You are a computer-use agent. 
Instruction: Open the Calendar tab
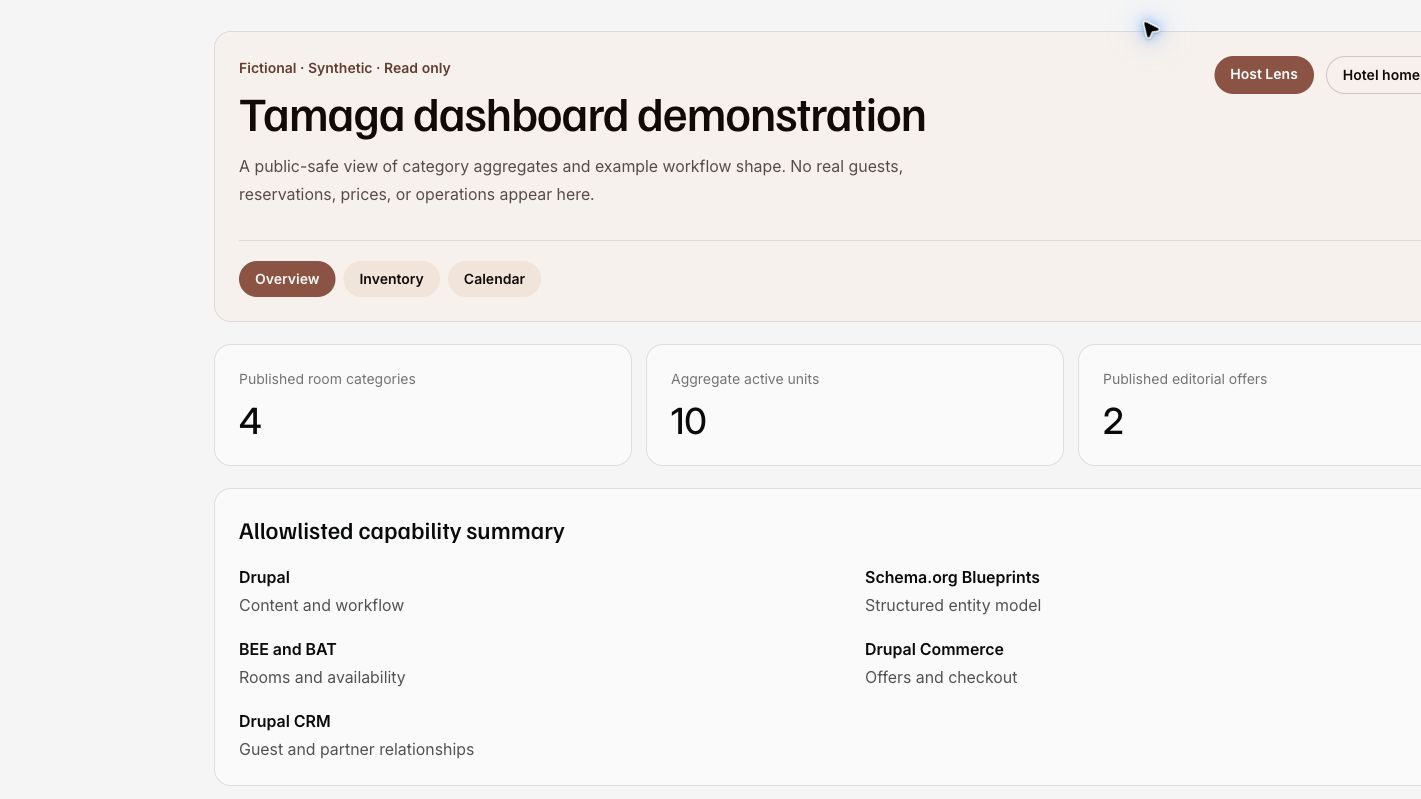pyautogui.click(x=494, y=279)
